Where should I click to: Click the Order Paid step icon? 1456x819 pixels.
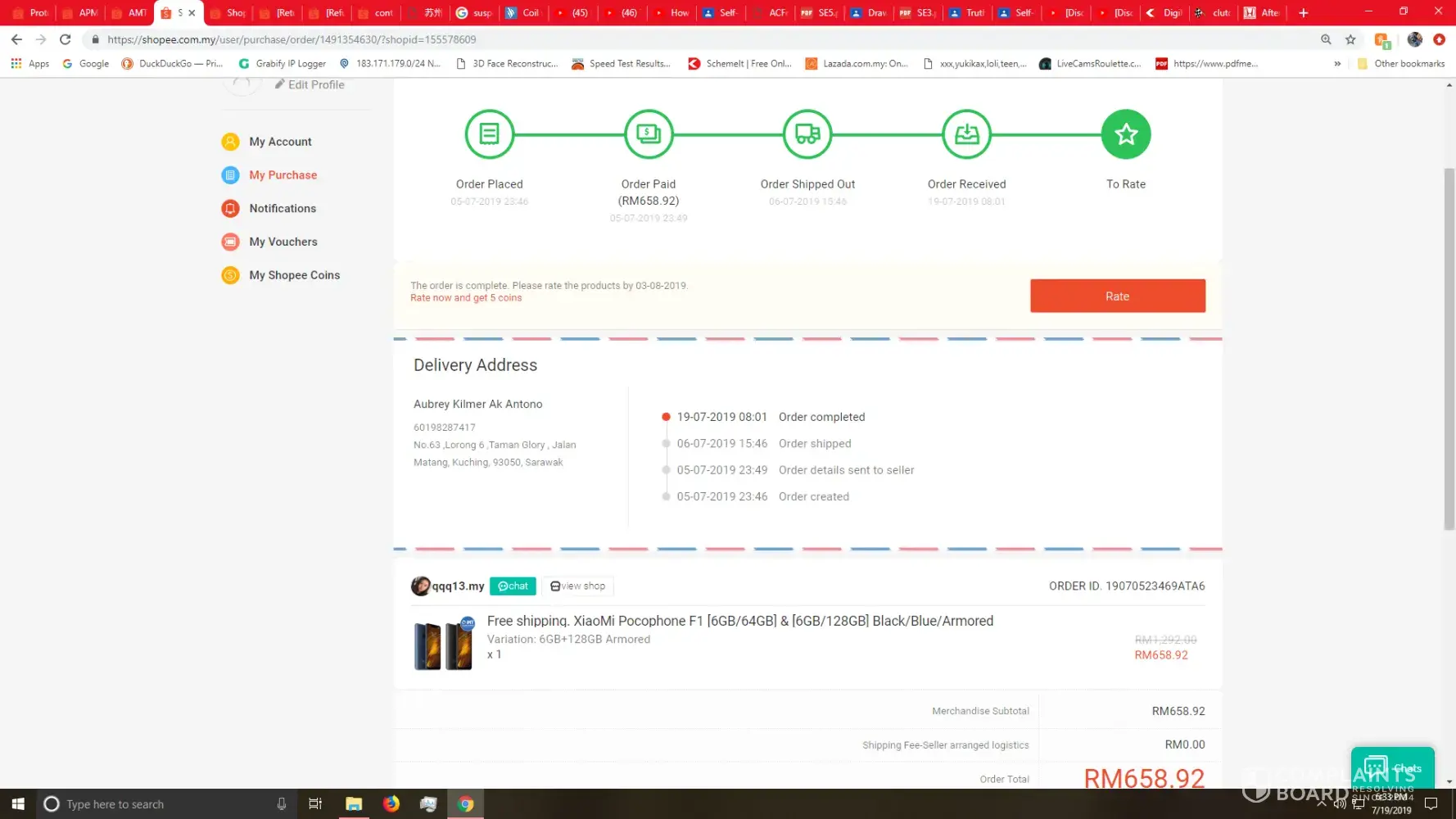pyautogui.click(x=648, y=133)
